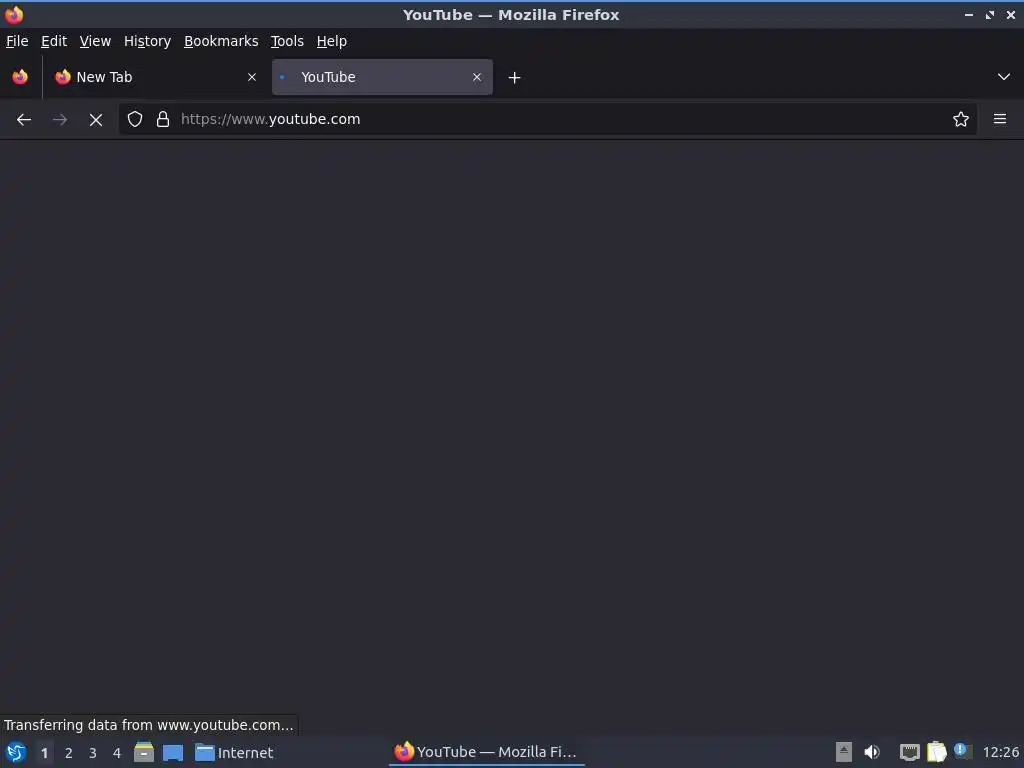Open a new tab with plus button
Image resolution: width=1024 pixels, height=768 pixels.
(x=515, y=78)
